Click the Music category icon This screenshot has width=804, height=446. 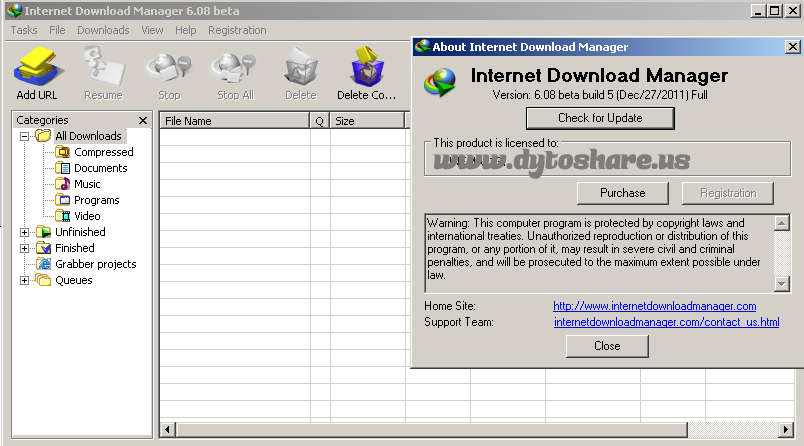(63, 184)
